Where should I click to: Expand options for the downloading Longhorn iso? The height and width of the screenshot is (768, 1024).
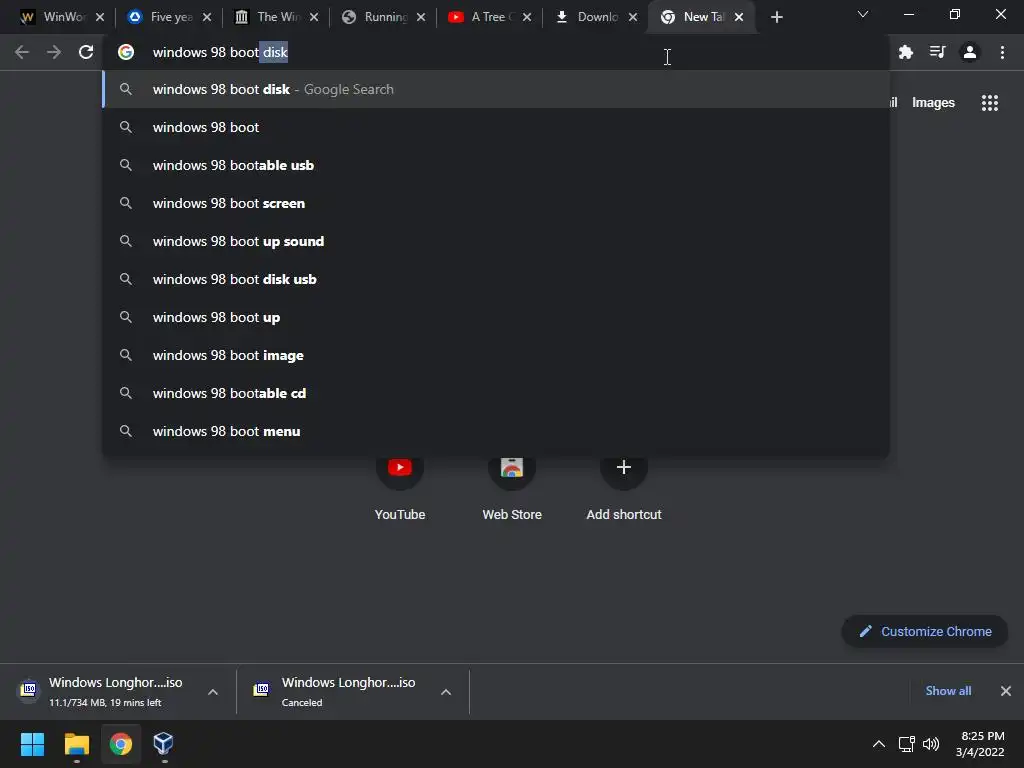[213, 692]
